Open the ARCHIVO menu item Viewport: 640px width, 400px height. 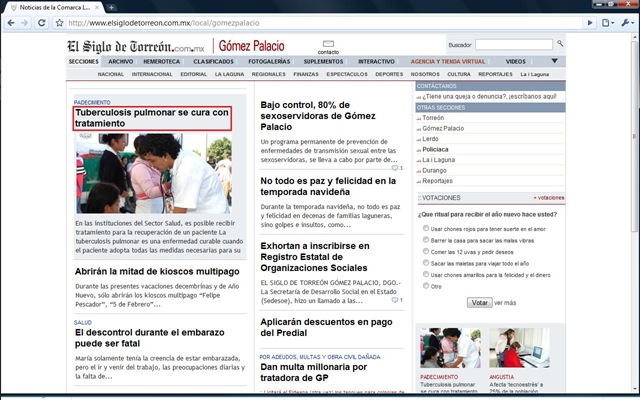coord(120,62)
